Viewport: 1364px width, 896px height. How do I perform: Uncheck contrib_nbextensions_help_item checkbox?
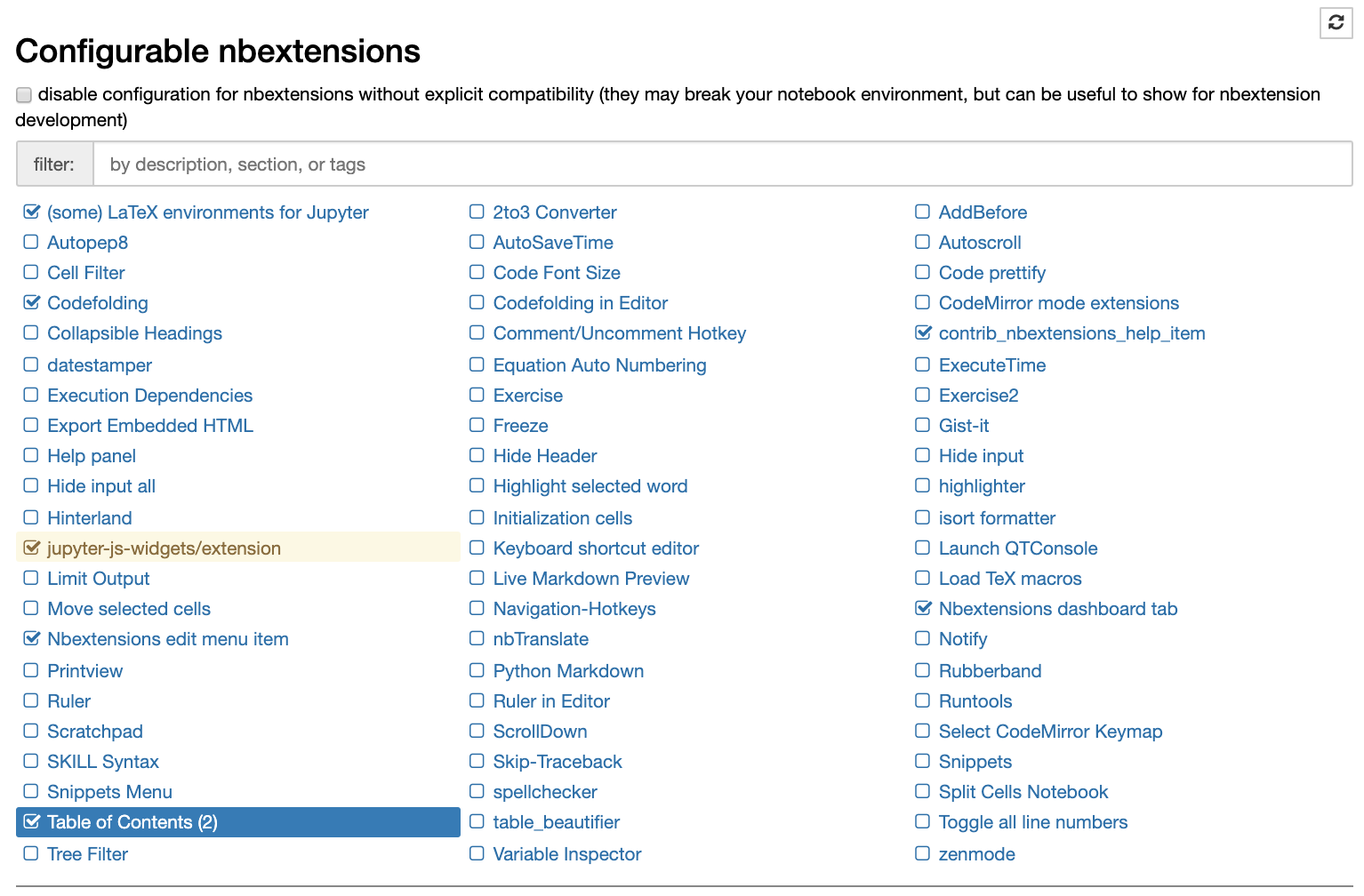(923, 332)
